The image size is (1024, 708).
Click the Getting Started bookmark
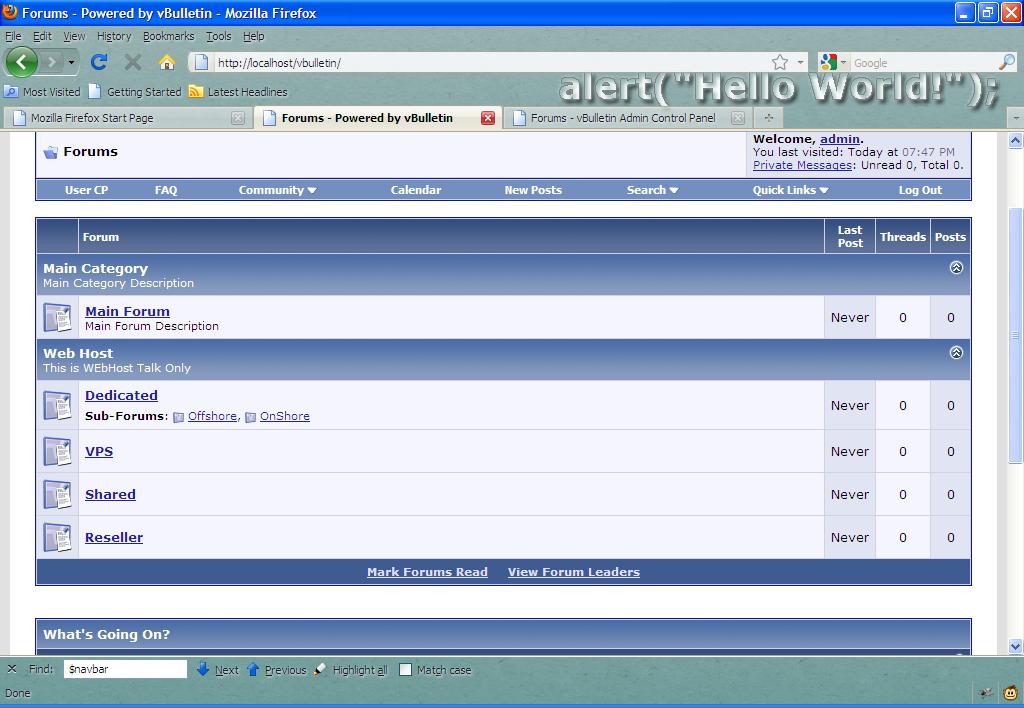point(135,92)
